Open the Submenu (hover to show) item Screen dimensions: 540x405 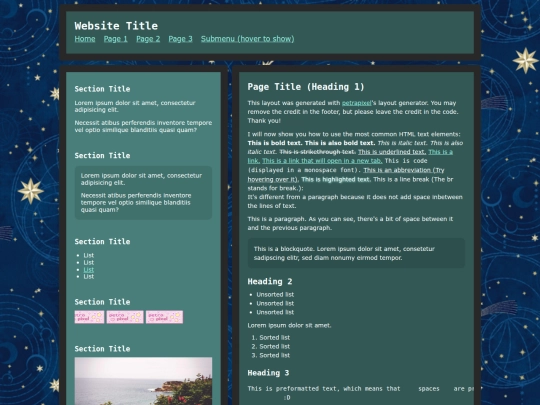click(248, 39)
